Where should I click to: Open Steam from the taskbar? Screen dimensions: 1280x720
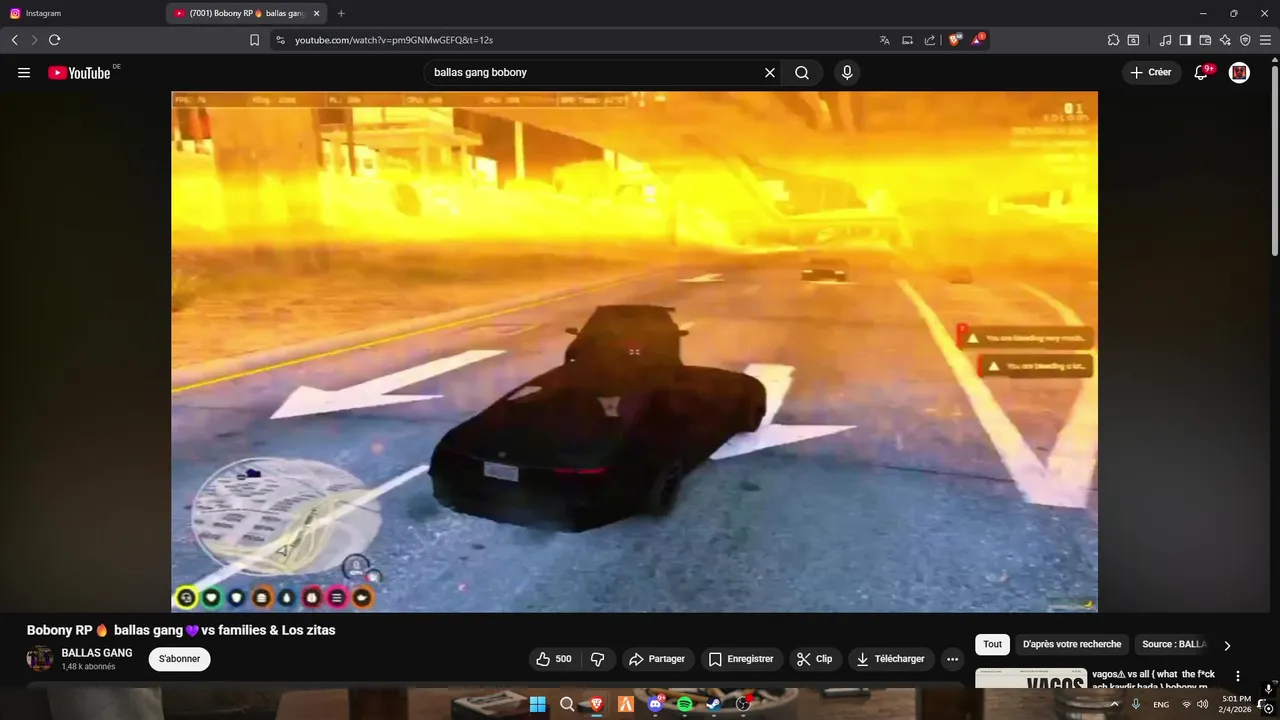714,704
